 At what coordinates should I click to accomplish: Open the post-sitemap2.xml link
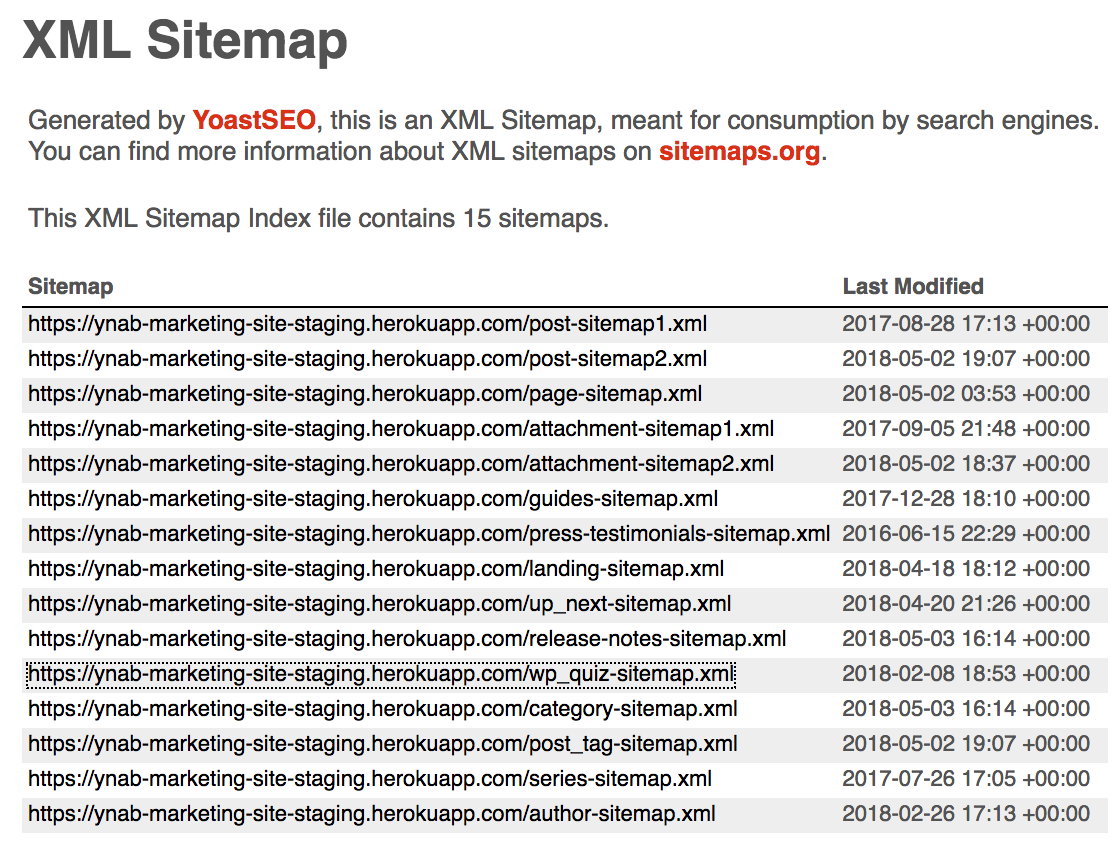[367, 359]
